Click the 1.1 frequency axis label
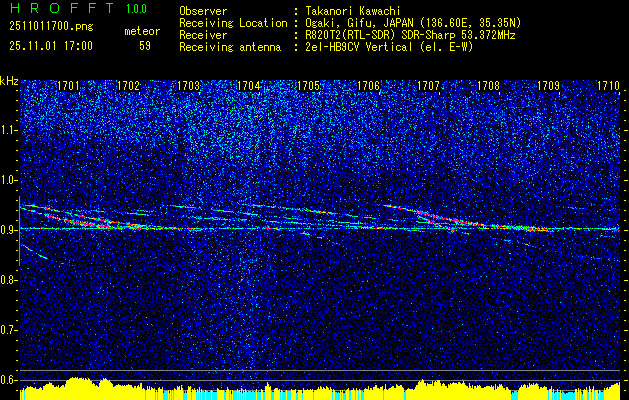This screenshot has height=400, width=629. click(x=8, y=130)
